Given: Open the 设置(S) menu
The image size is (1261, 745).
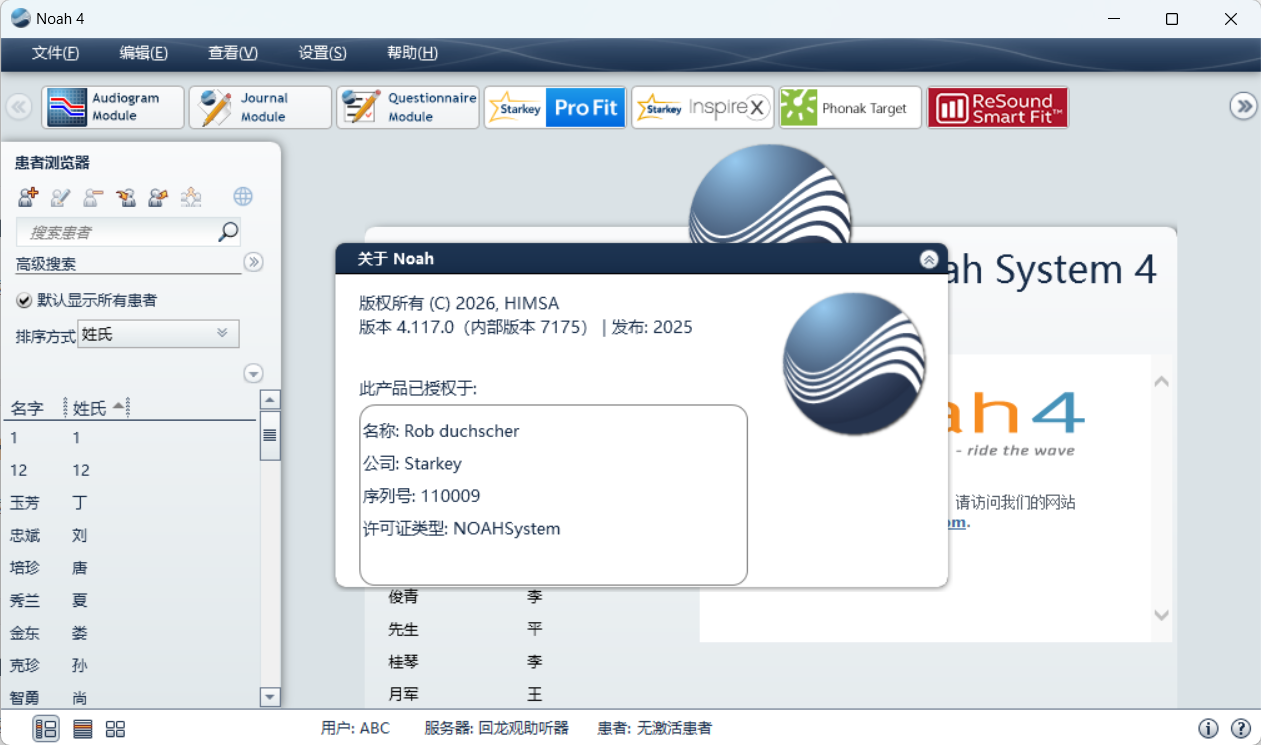Looking at the screenshot, I should pos(322,53).
